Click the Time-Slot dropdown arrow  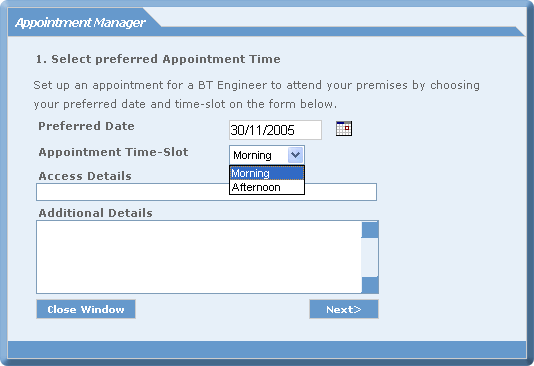click(295, 155)
